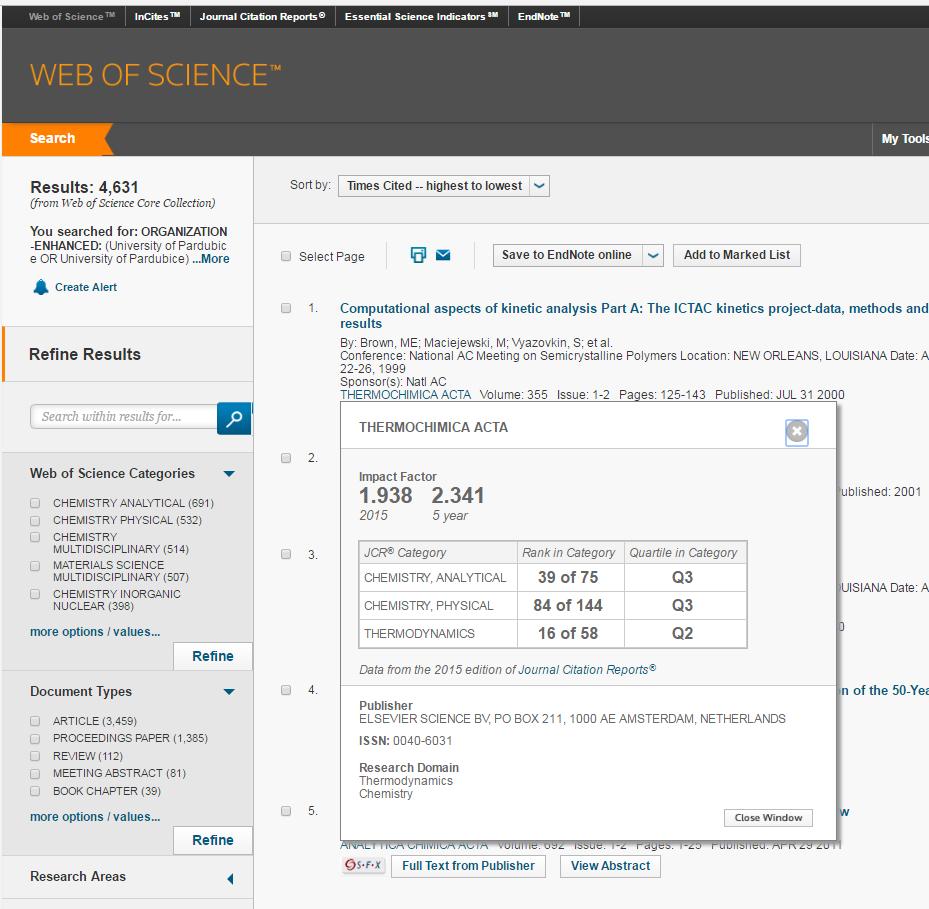This screenshot has height=909, width=929.
Task: Click the orange Search tab
Action: click(x=56, y=139)
